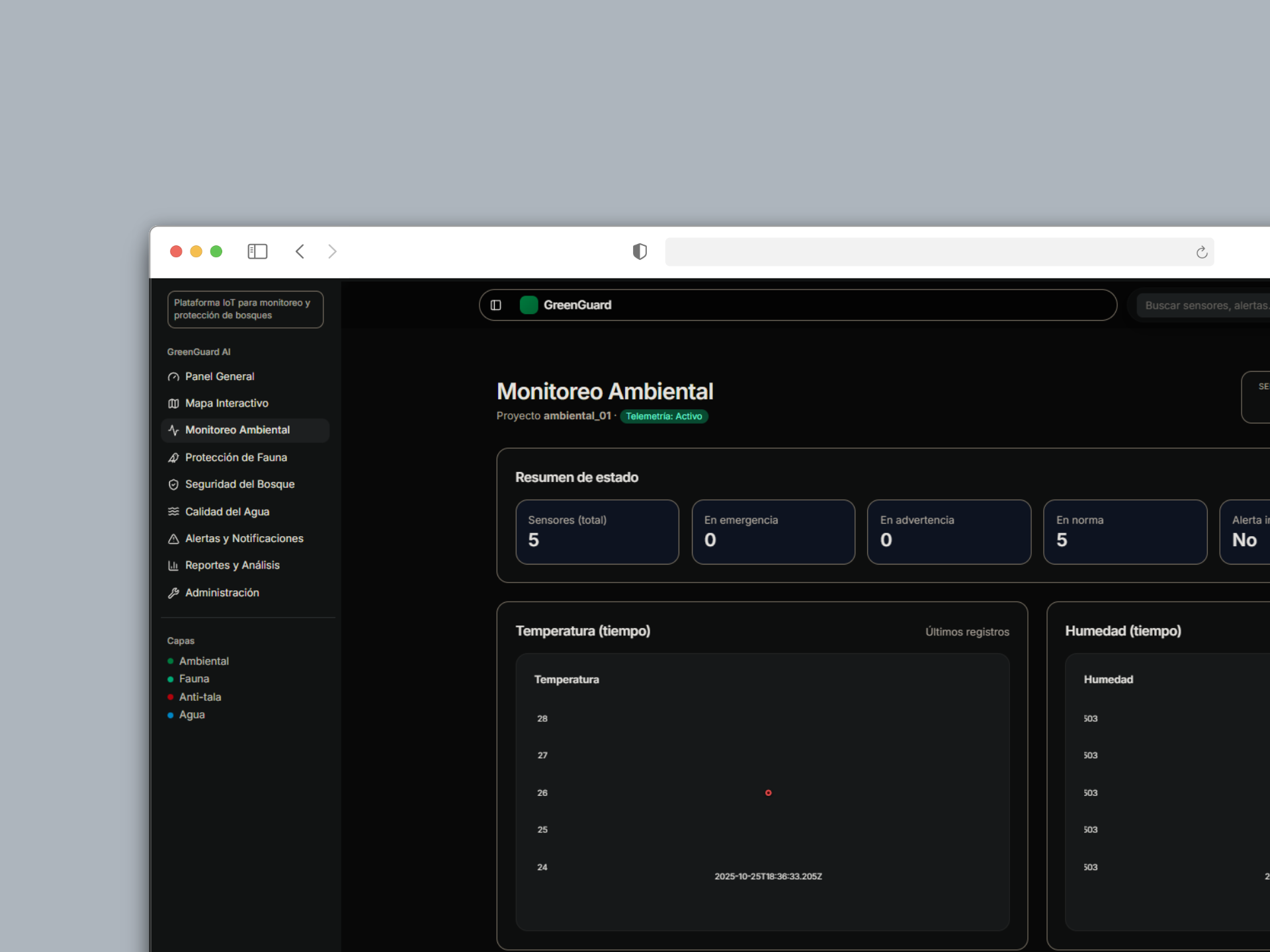1270x952 pixels.
Task: Click the green GreenGuard logo
Action: (529, 305)
